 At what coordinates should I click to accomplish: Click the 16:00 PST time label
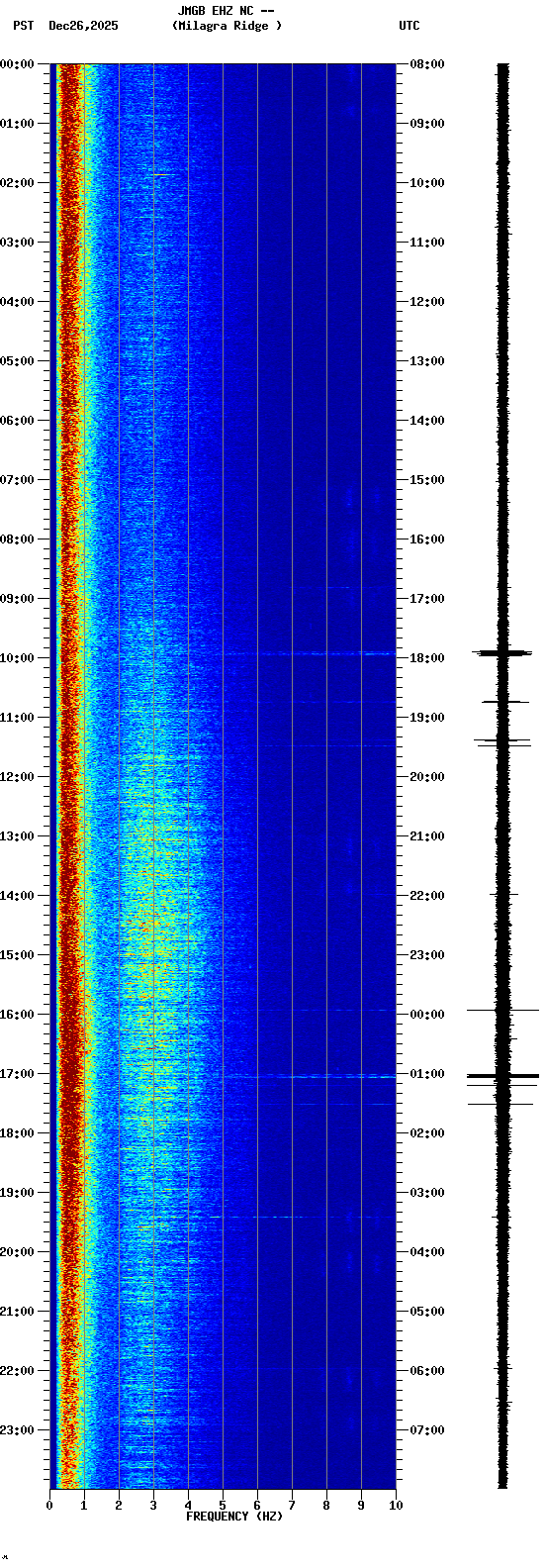pyautogui.click(x=18, y=1015)
